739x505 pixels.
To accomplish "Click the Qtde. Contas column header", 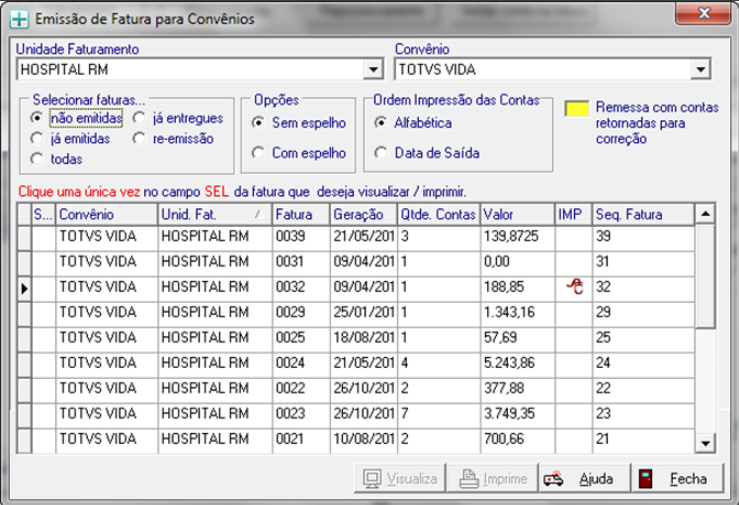I will pos(439,214).
